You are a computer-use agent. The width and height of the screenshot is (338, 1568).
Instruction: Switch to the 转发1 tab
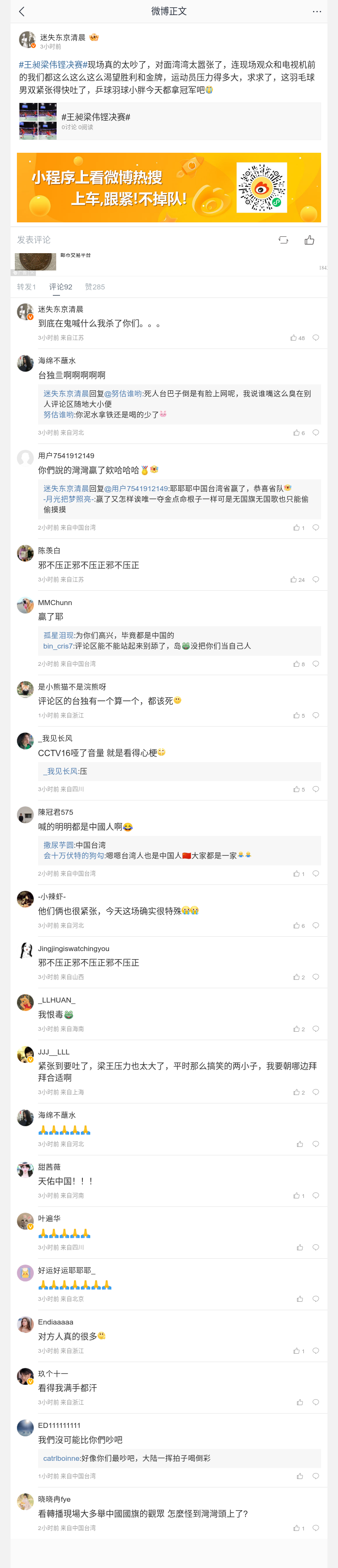click(26, 287)
